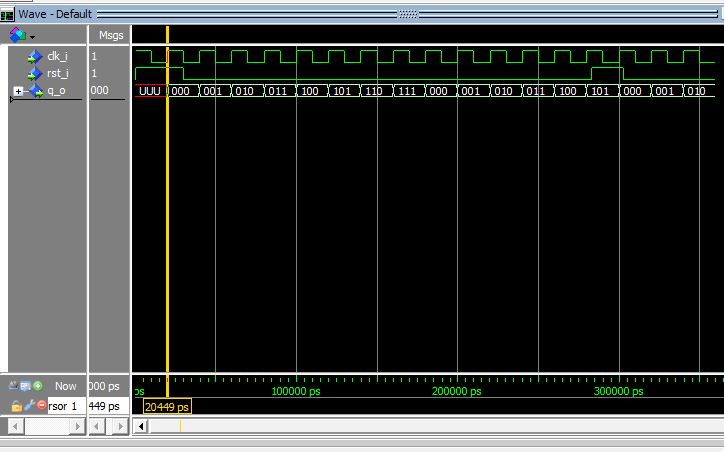Click the yellow cursor mark on the waveform scrollbar
724x452 pixels.
click(x=181, y=426)
